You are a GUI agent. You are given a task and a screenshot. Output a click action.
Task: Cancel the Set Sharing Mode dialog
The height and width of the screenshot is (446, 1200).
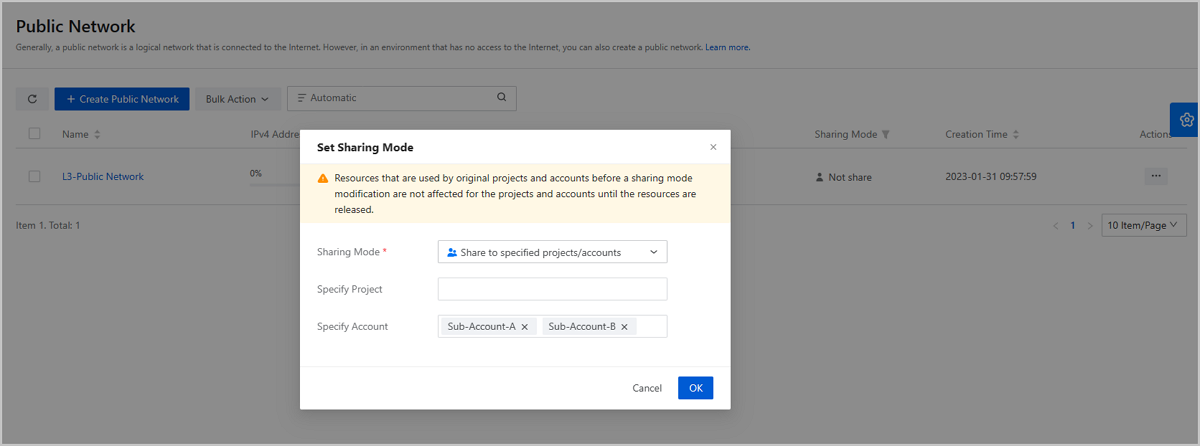[x=647, y=388]
